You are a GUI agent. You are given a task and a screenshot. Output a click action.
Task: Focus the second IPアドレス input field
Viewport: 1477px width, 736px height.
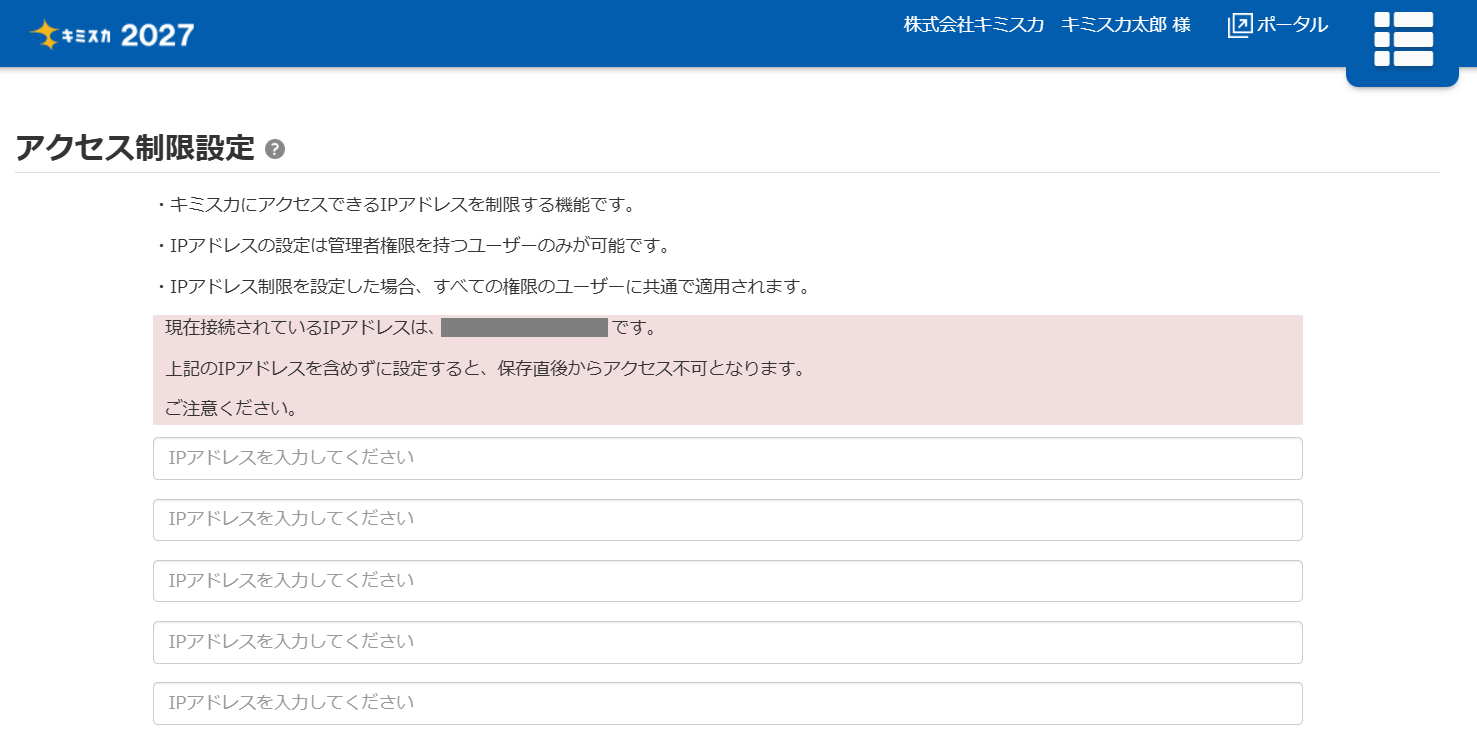tap(727, 520)
